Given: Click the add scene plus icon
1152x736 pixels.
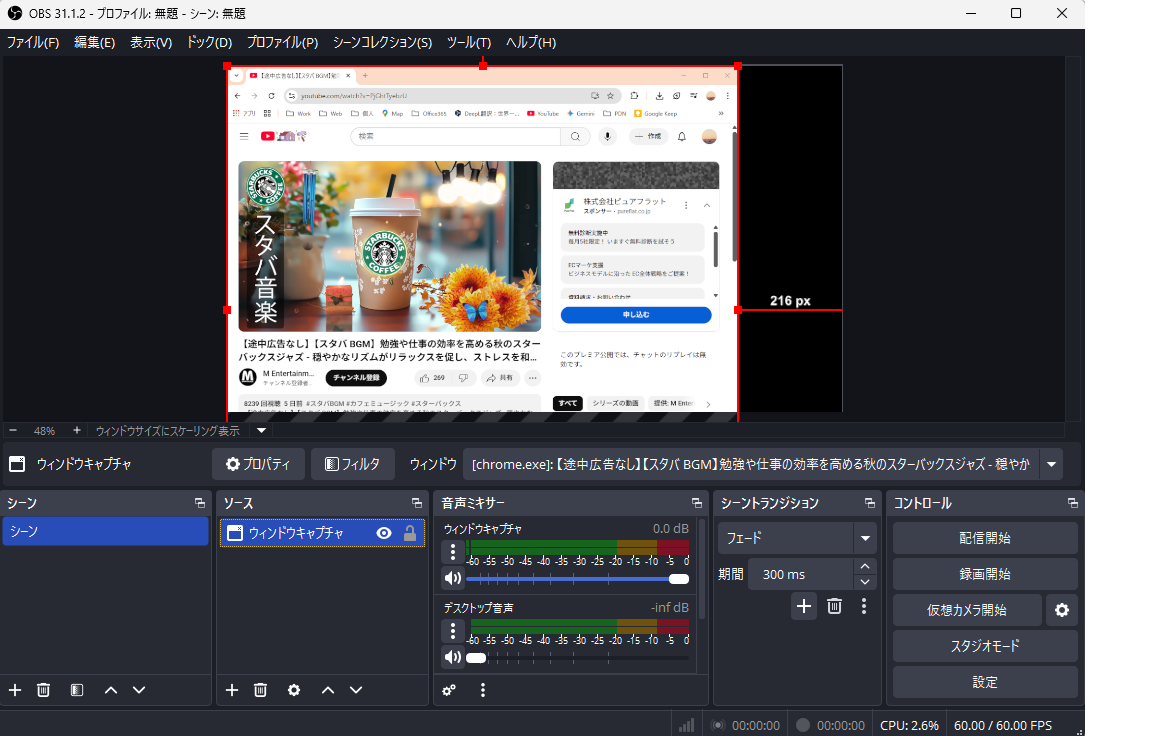Looking at the screenshot, I should tap(15, 690).
